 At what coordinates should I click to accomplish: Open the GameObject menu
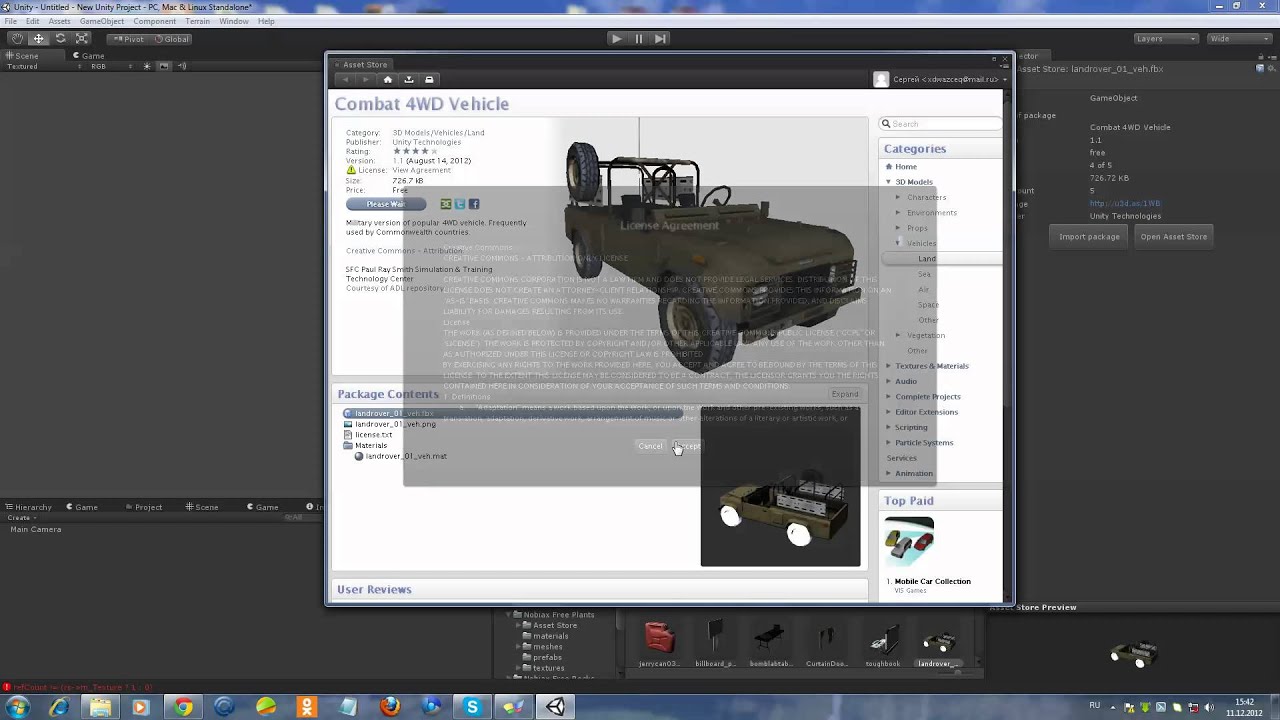click(102, 21)
